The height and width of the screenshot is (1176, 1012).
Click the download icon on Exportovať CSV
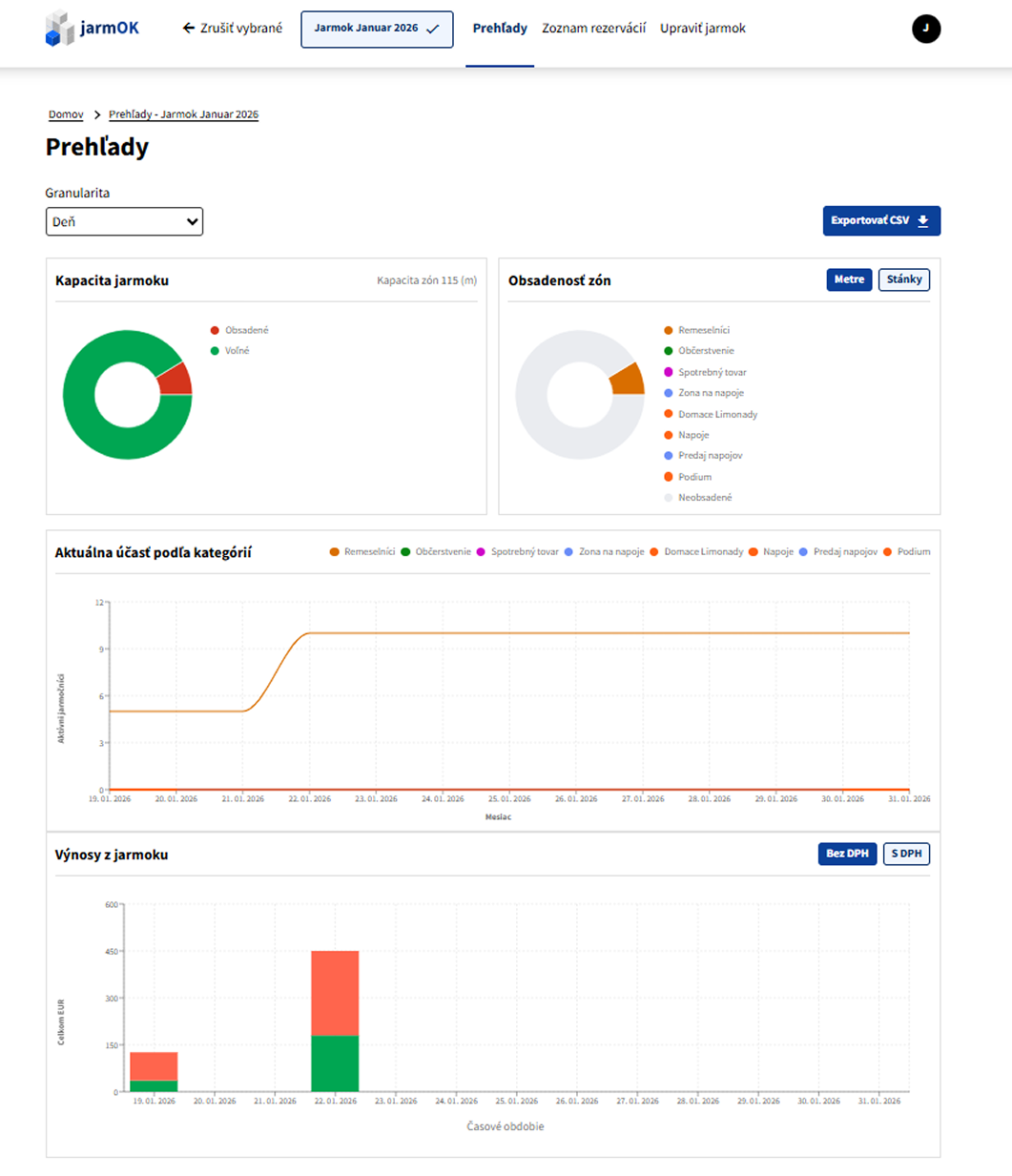tap(923, 221)
